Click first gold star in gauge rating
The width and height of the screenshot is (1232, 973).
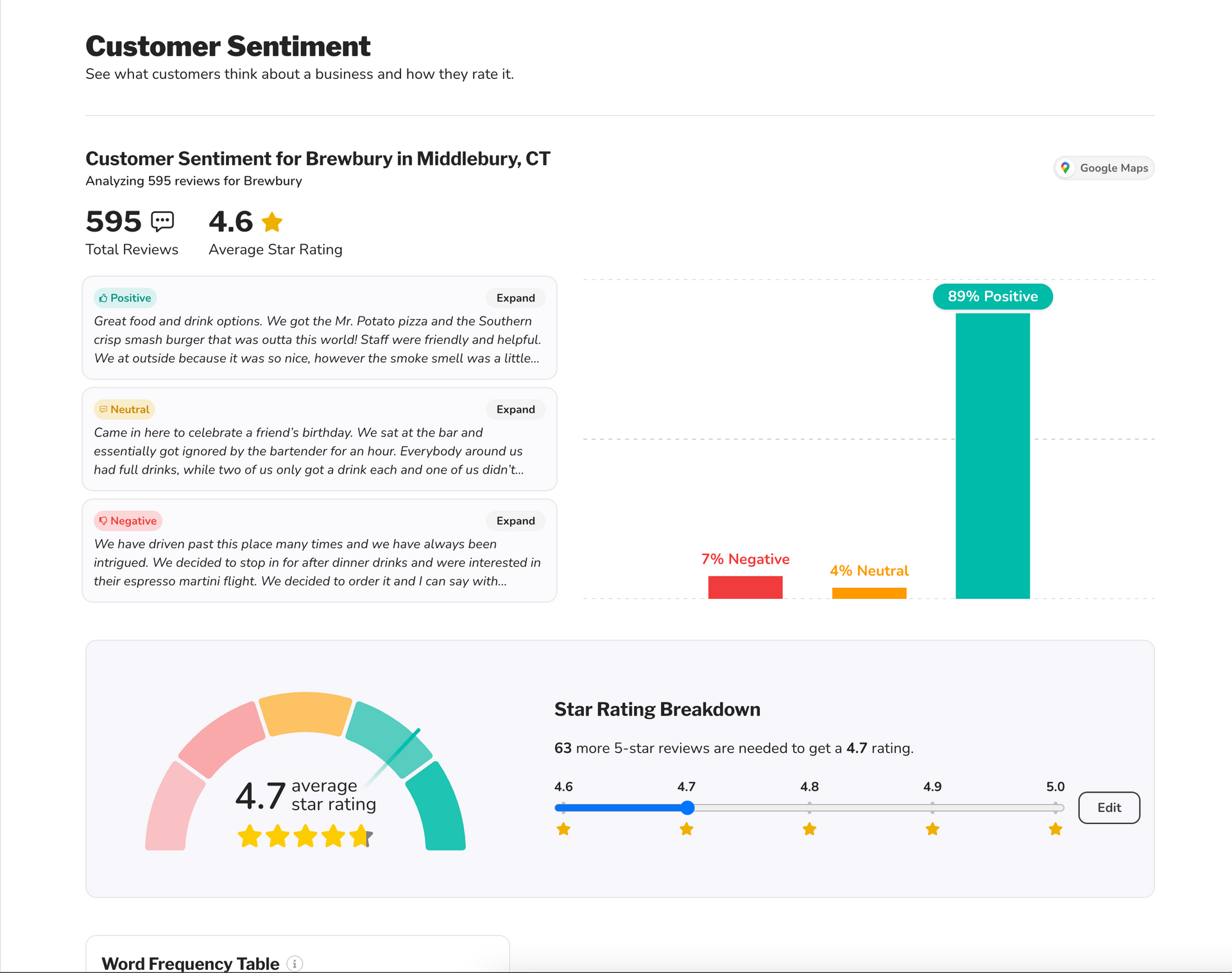(x=250, y=836)
